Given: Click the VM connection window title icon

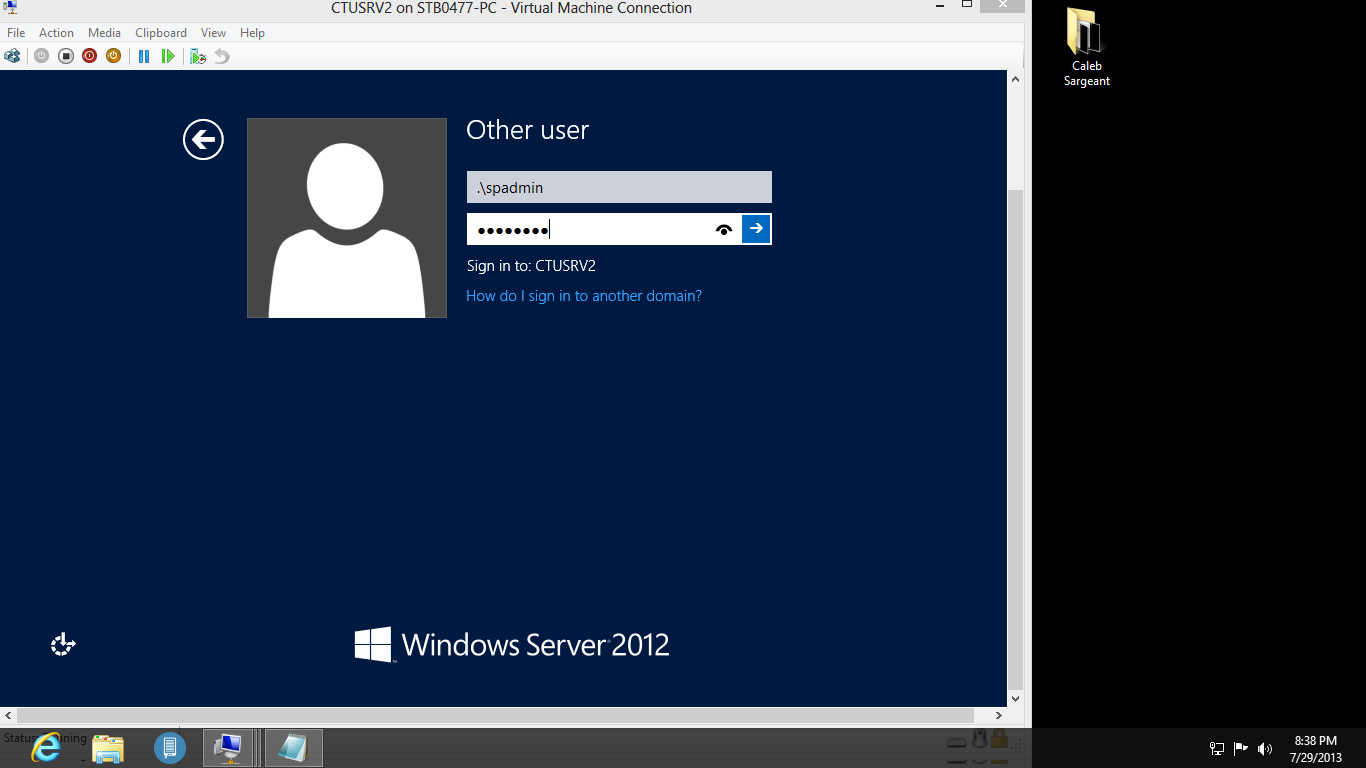Looking at the screenshot, I should [x=11, y=8].
